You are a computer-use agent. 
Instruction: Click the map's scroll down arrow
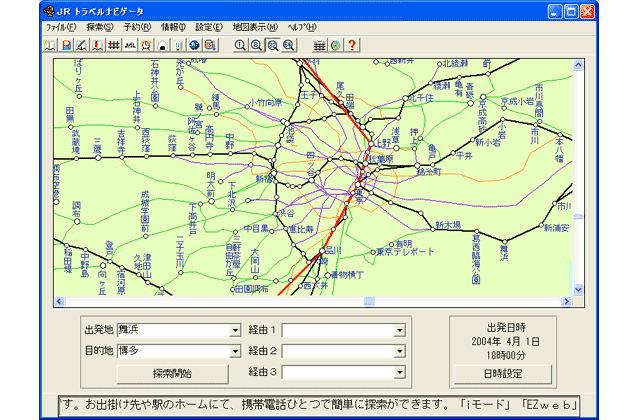click(x=578, y=290)
